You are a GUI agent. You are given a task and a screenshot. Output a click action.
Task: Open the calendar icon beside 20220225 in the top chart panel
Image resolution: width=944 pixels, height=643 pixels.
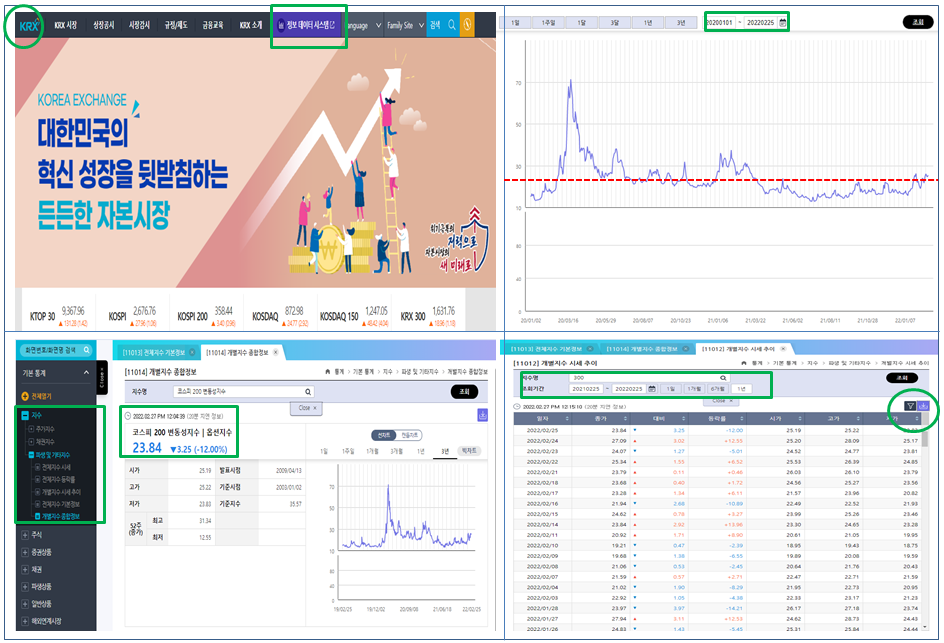pyautogui.click(x=783, y=23)
